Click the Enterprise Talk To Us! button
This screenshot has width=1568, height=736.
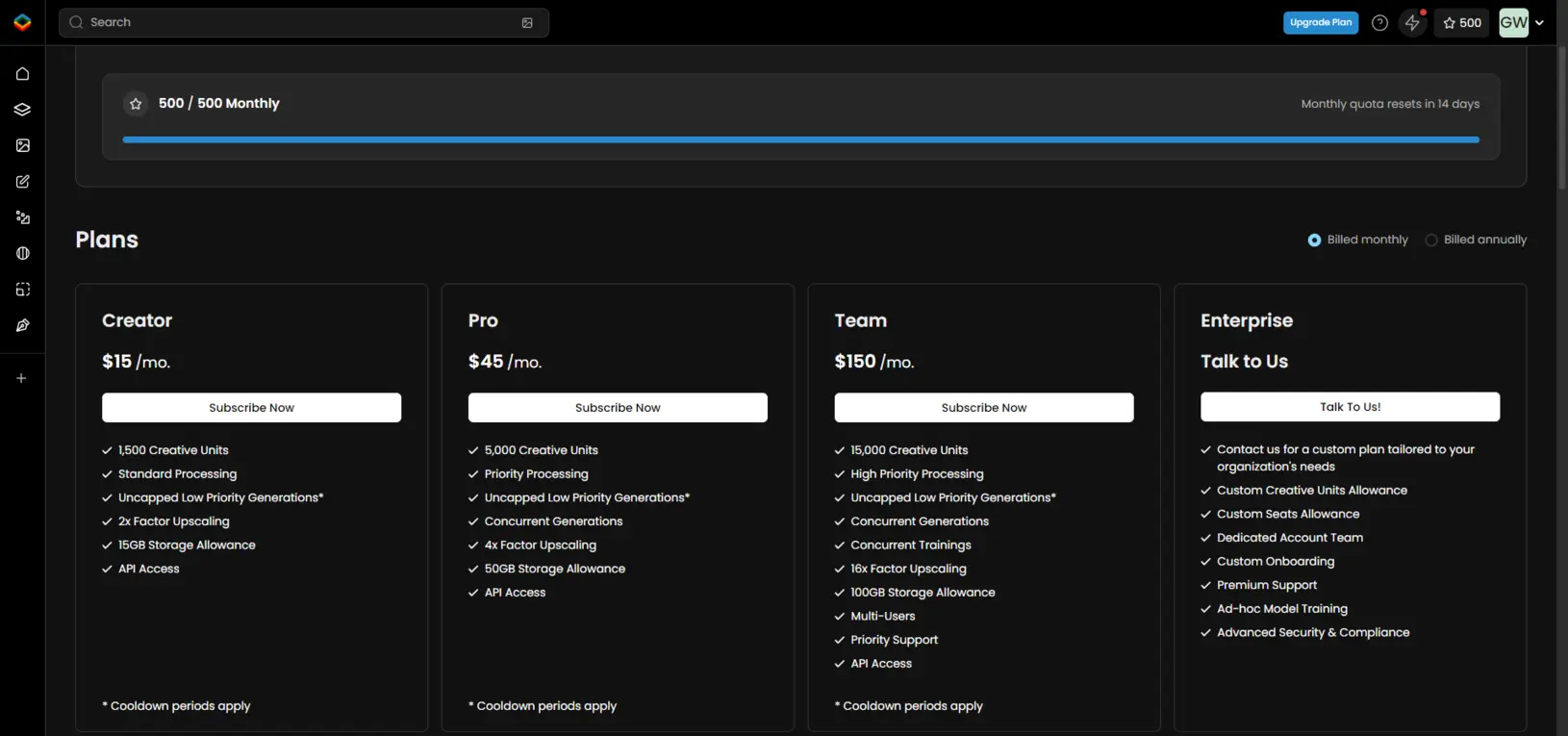click(x=1350, y=407)
